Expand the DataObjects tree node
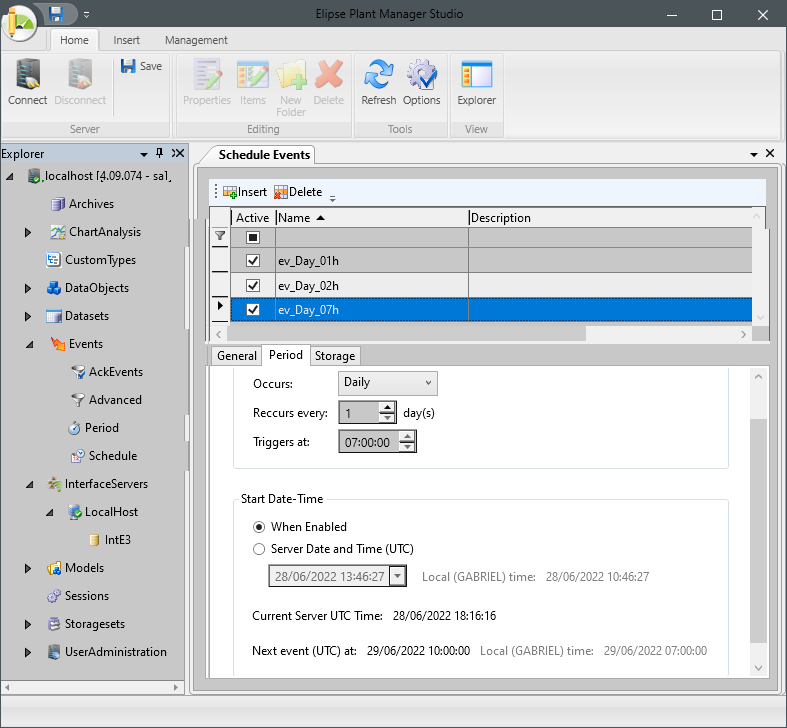The width and height of the screenshot is (787, 728). (28, 288)
